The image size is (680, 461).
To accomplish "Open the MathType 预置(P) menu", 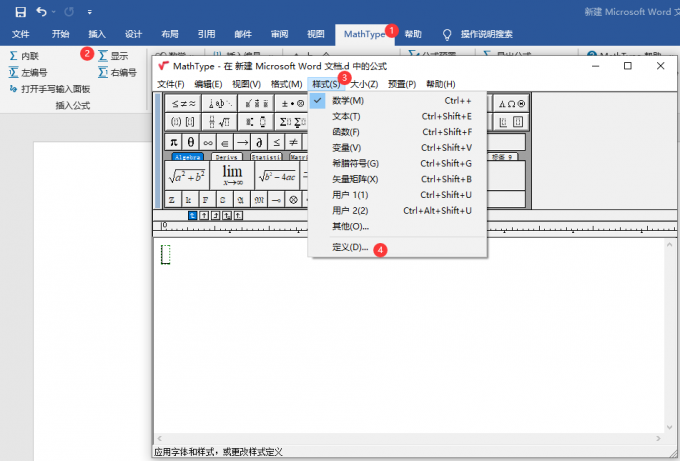I will 402,84.
